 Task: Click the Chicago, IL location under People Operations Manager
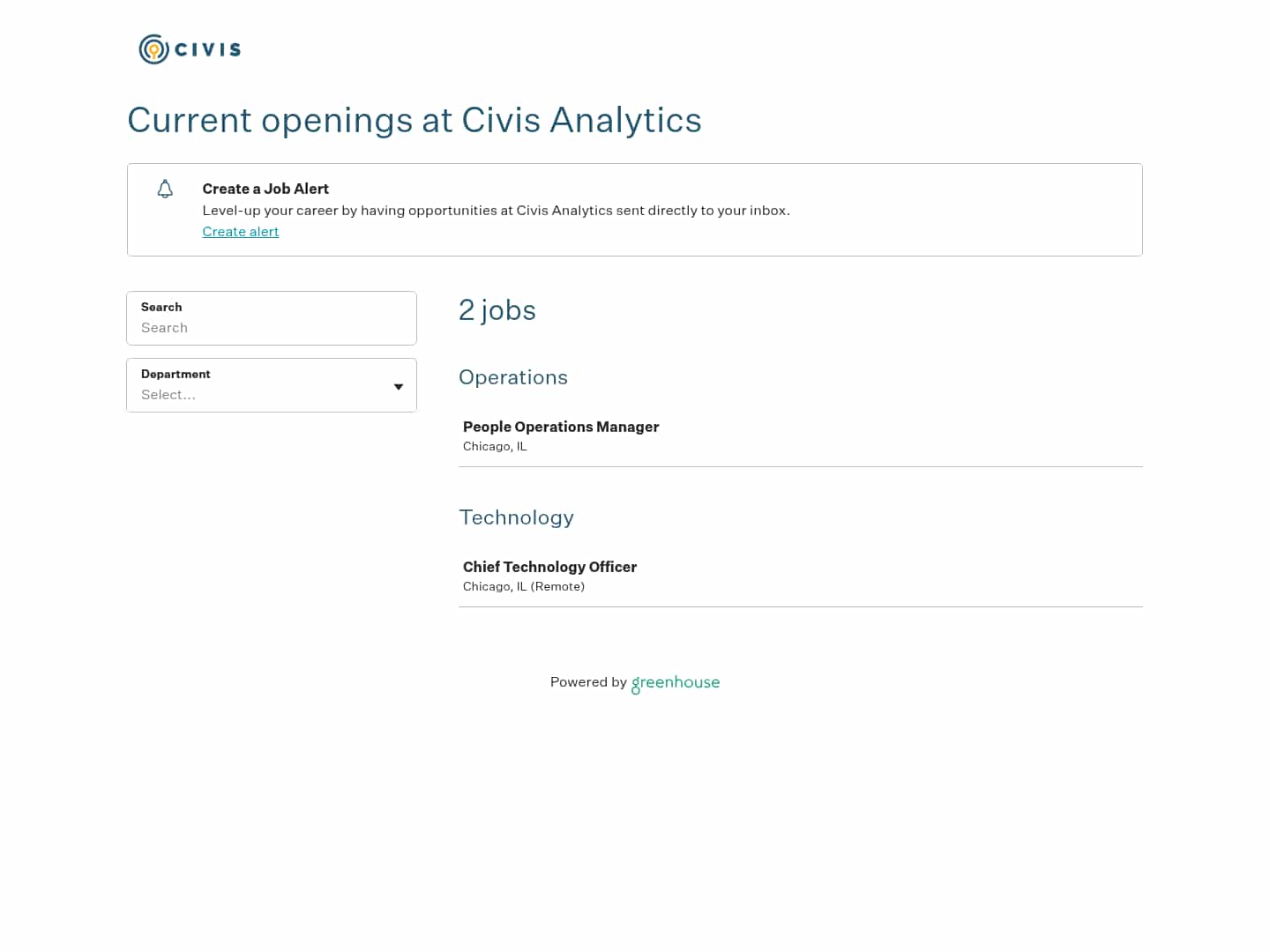pyautogui.click(x=495, y=446)
